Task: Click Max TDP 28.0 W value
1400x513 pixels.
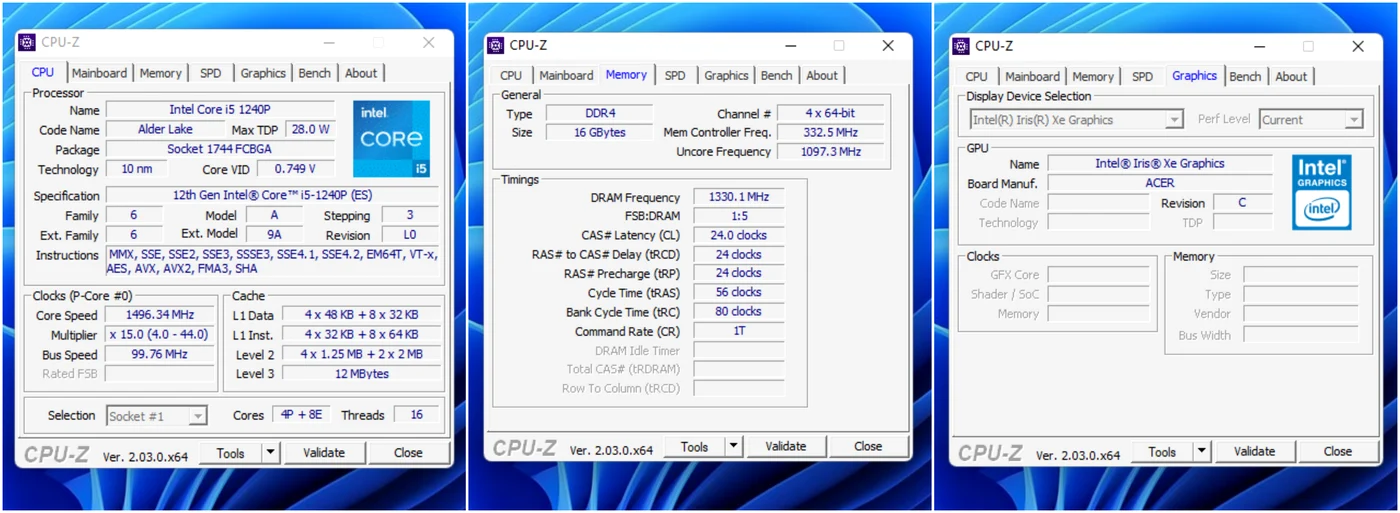Action: coord(310,129)
